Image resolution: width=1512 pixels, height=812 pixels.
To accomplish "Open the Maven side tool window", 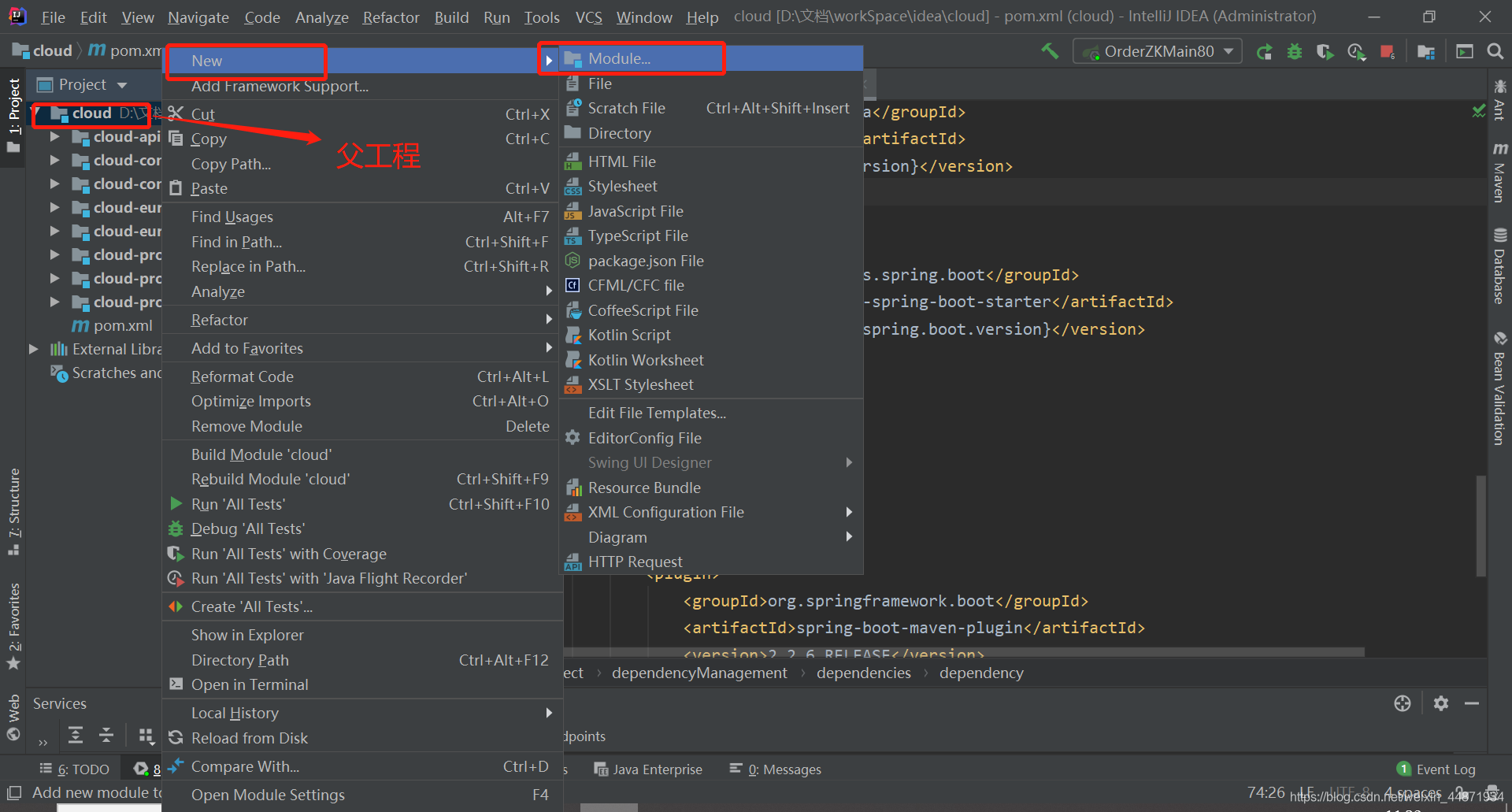I will 1499,172.
